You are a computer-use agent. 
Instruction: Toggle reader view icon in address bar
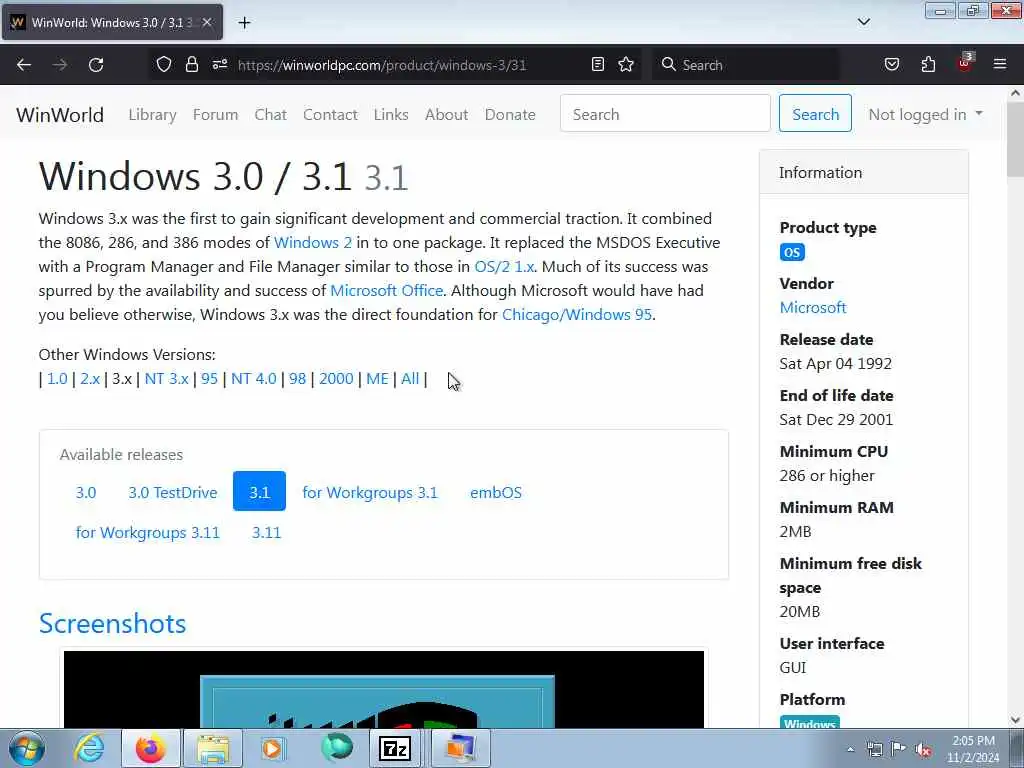598,64
